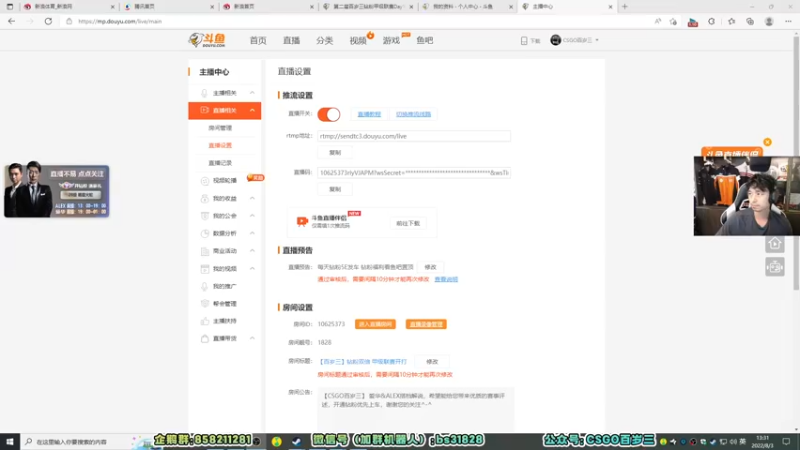This screenshot has width=800, height=450.
Task: Click the shopping bag icon beside 直播带货
Action: (x=205, y=338)
